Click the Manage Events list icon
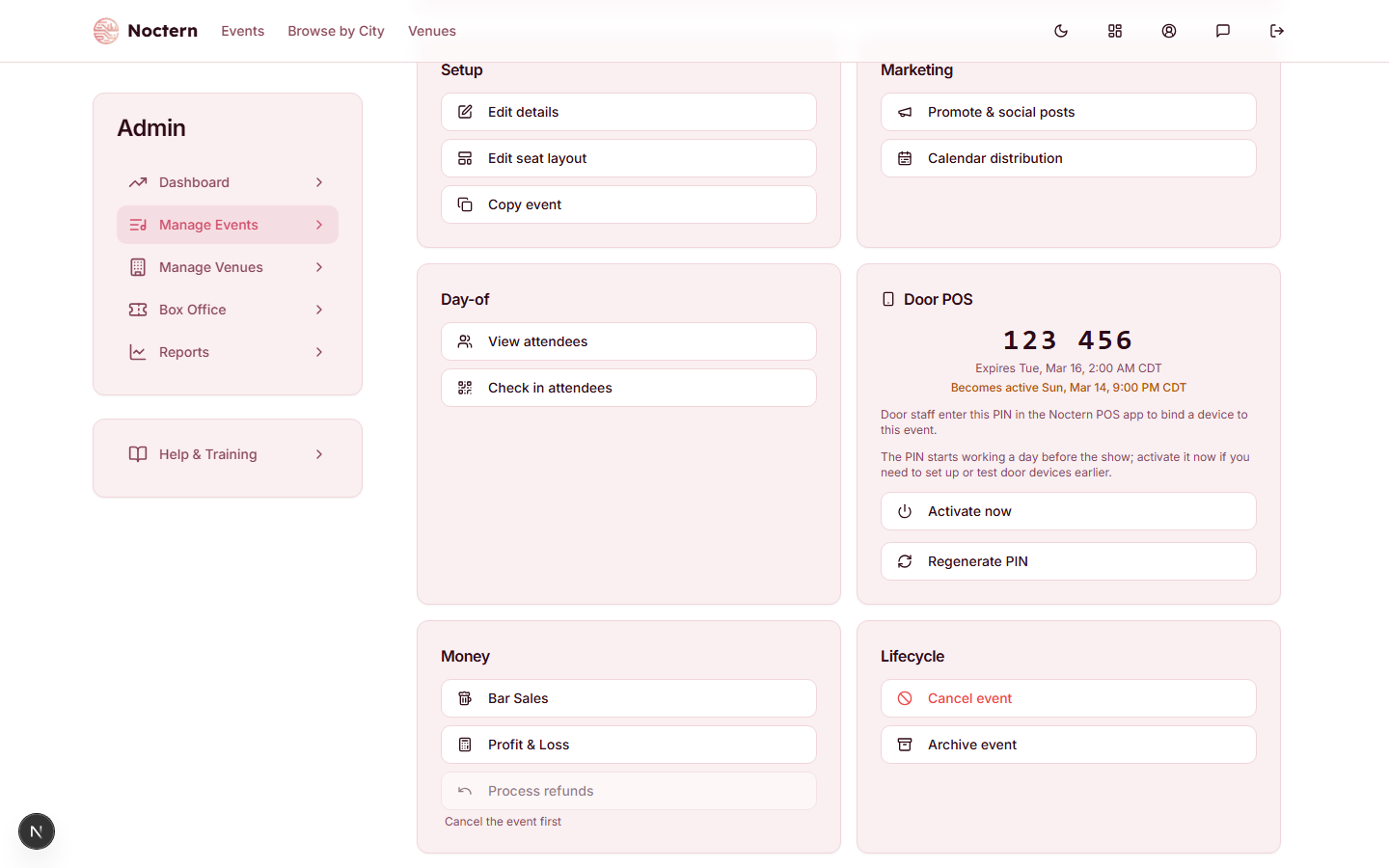Image resolution: width=1389 pixels, height=868 pixels. (138, 225)
